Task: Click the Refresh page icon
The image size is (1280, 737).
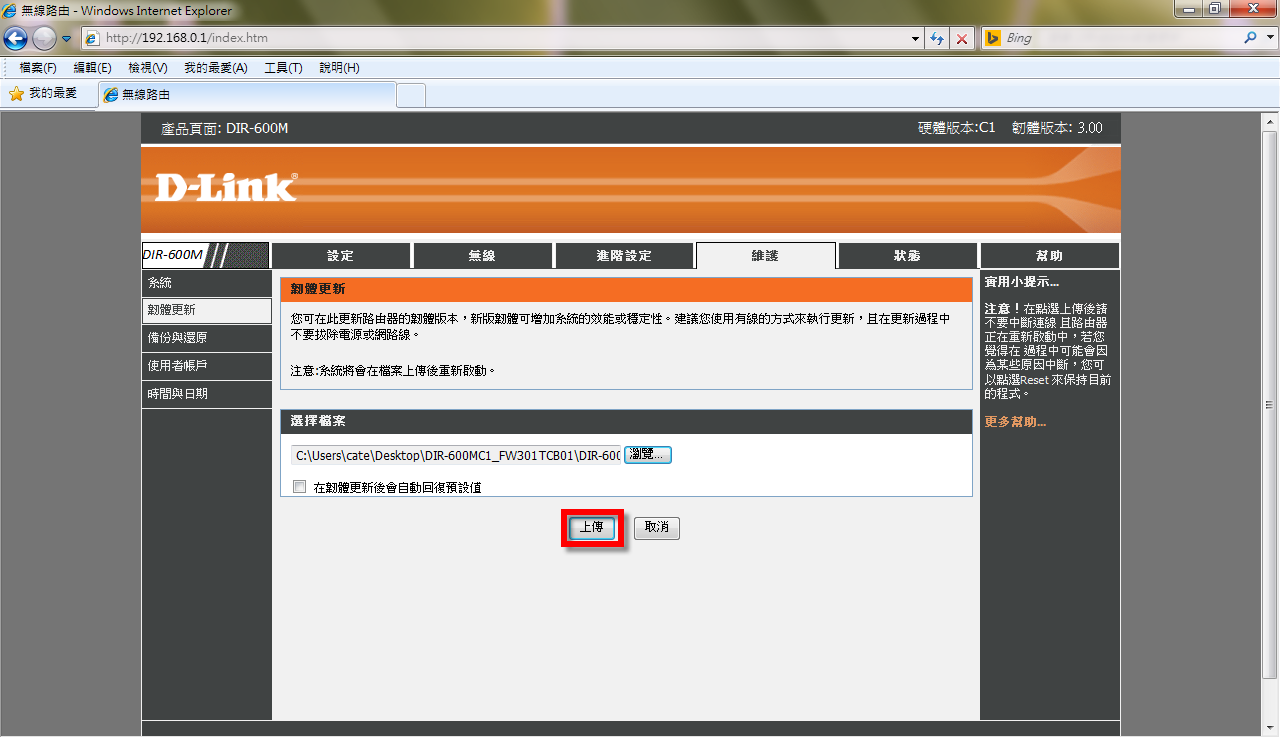Action: point(937,38)
